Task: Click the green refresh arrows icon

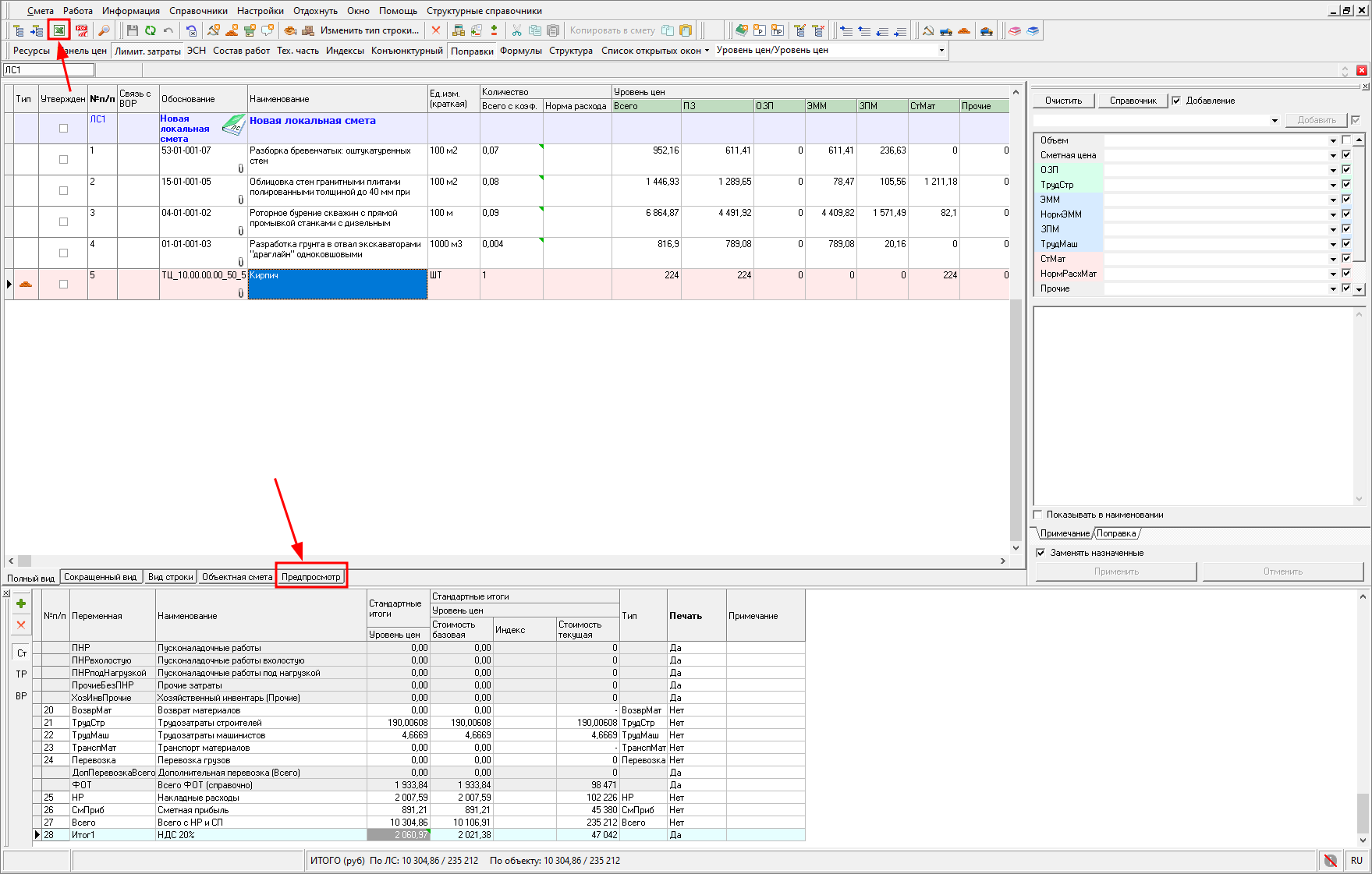Action: click(150, 30)
